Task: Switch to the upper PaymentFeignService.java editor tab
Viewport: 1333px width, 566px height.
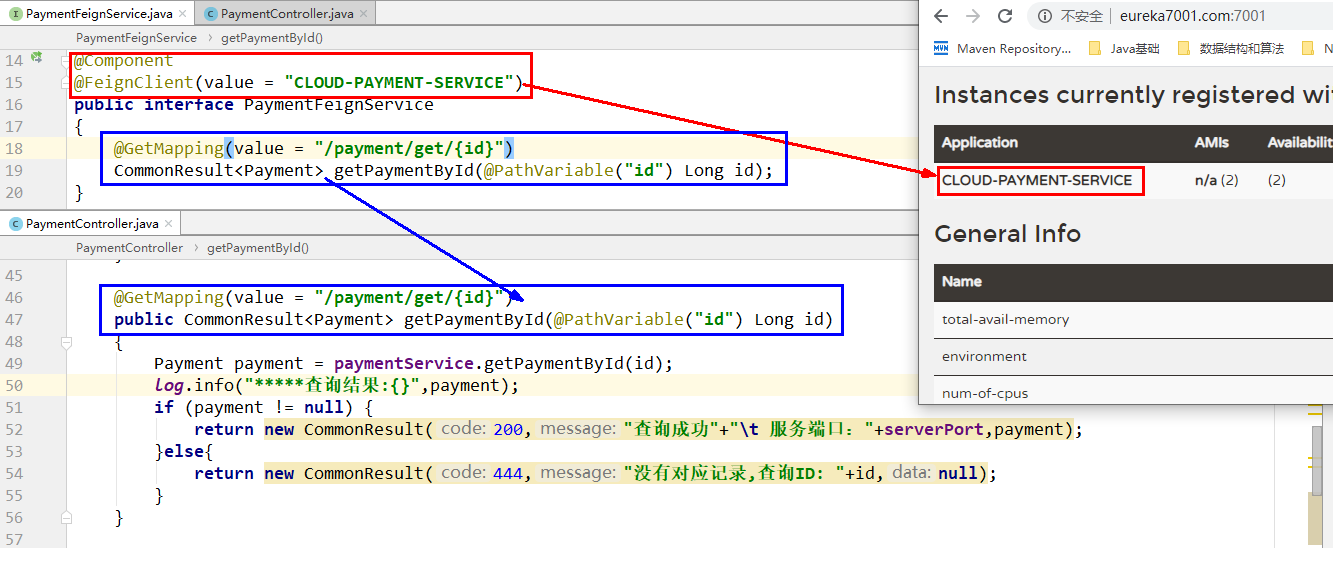Action: 98,14
